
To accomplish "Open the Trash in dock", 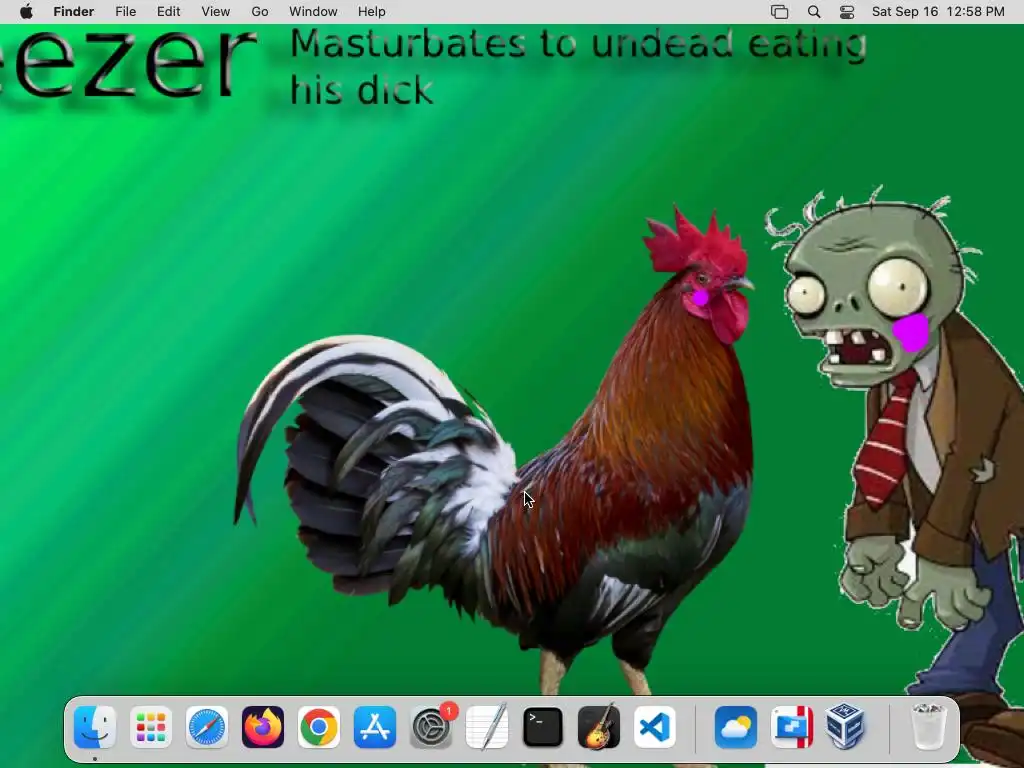I will (x=928, y=727).
